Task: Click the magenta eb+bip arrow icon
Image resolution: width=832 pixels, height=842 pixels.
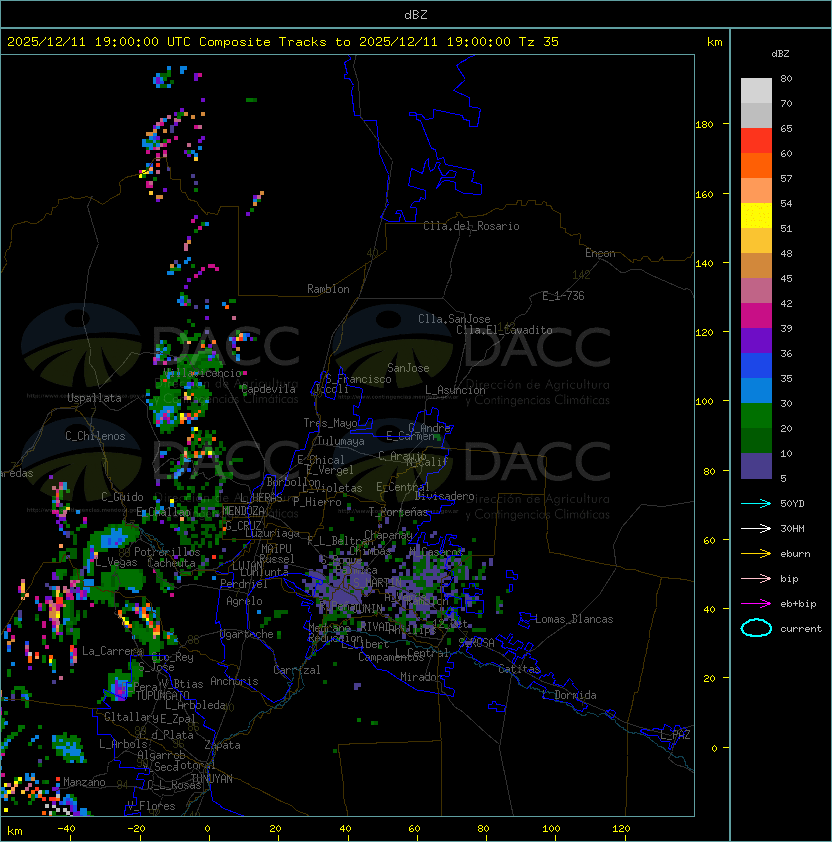Action: [756, 604]
